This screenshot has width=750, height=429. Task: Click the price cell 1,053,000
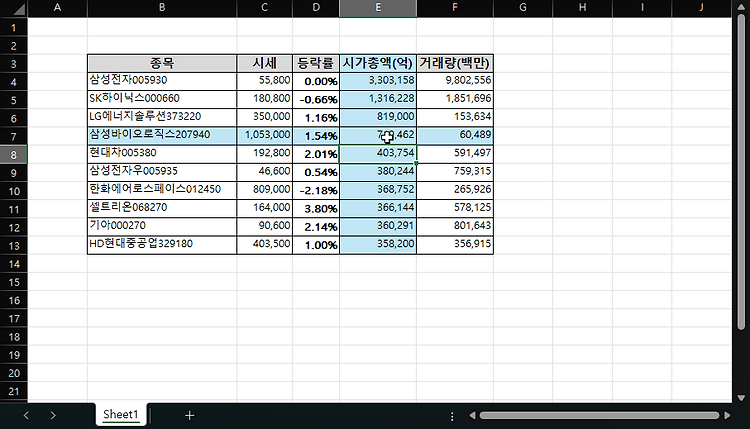(x=265, y=136)
